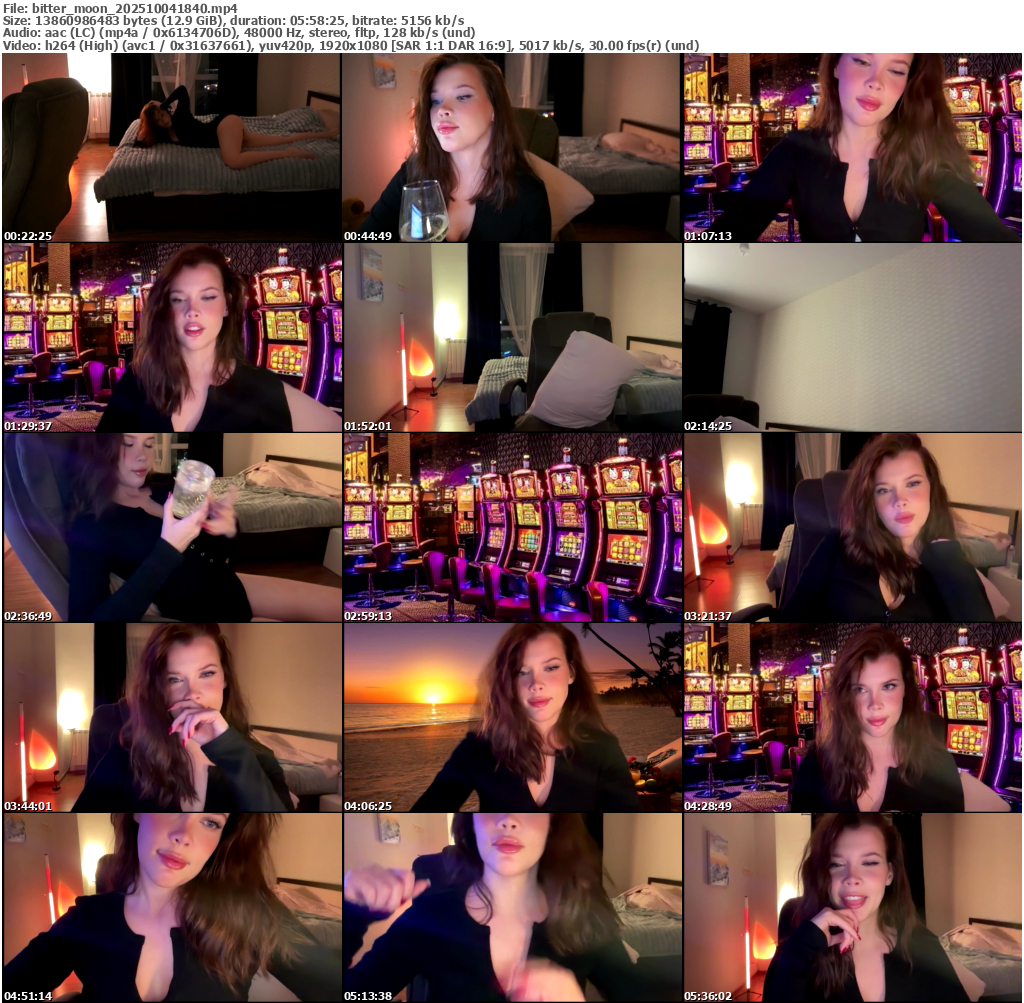Click the file name bitter_moon_202510041840.mp4
The width and height of the screenshot is (1024, 1003).
[x=135, y=8]
